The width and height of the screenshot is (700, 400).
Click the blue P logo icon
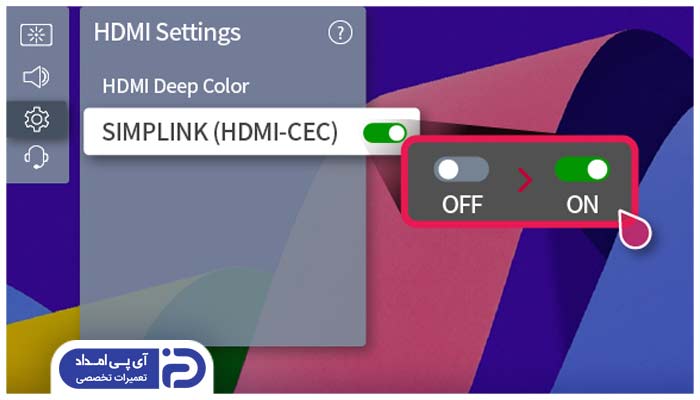click(183, 368)
